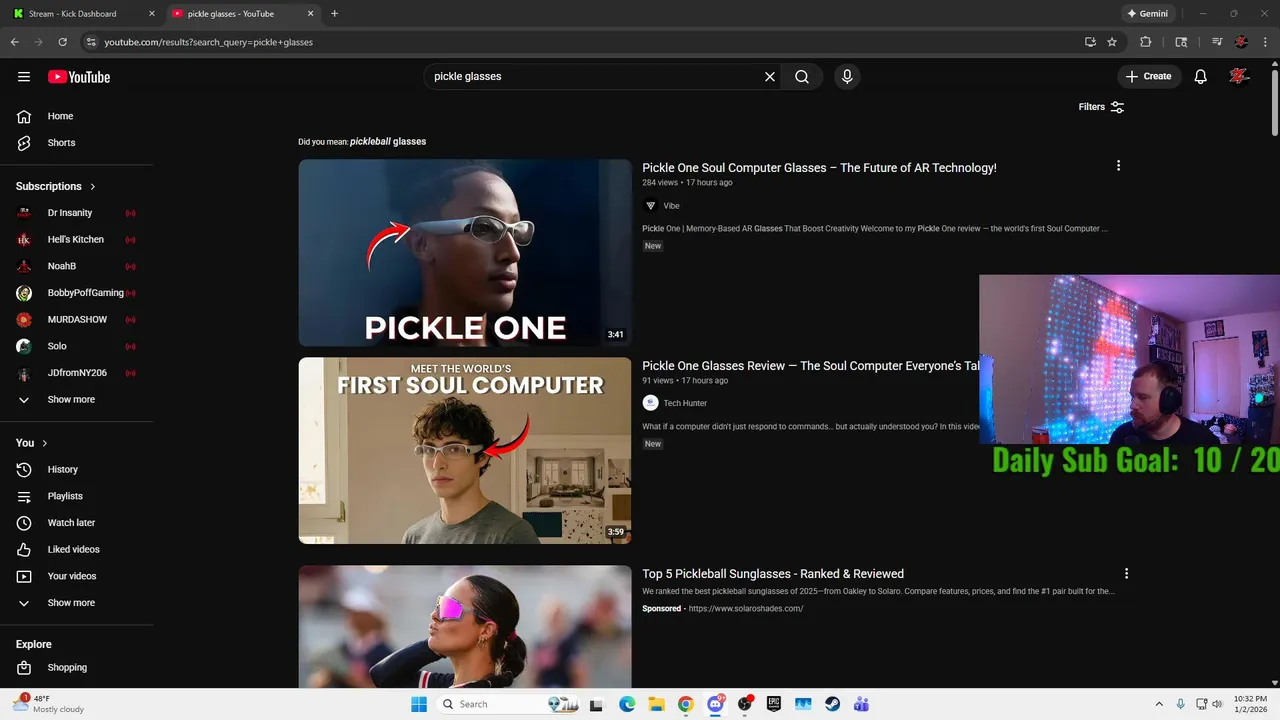The width and height of the screenshot is (1280, 720).
Task: Click solaroshades.com sponsored link
Action: point(746,609)
